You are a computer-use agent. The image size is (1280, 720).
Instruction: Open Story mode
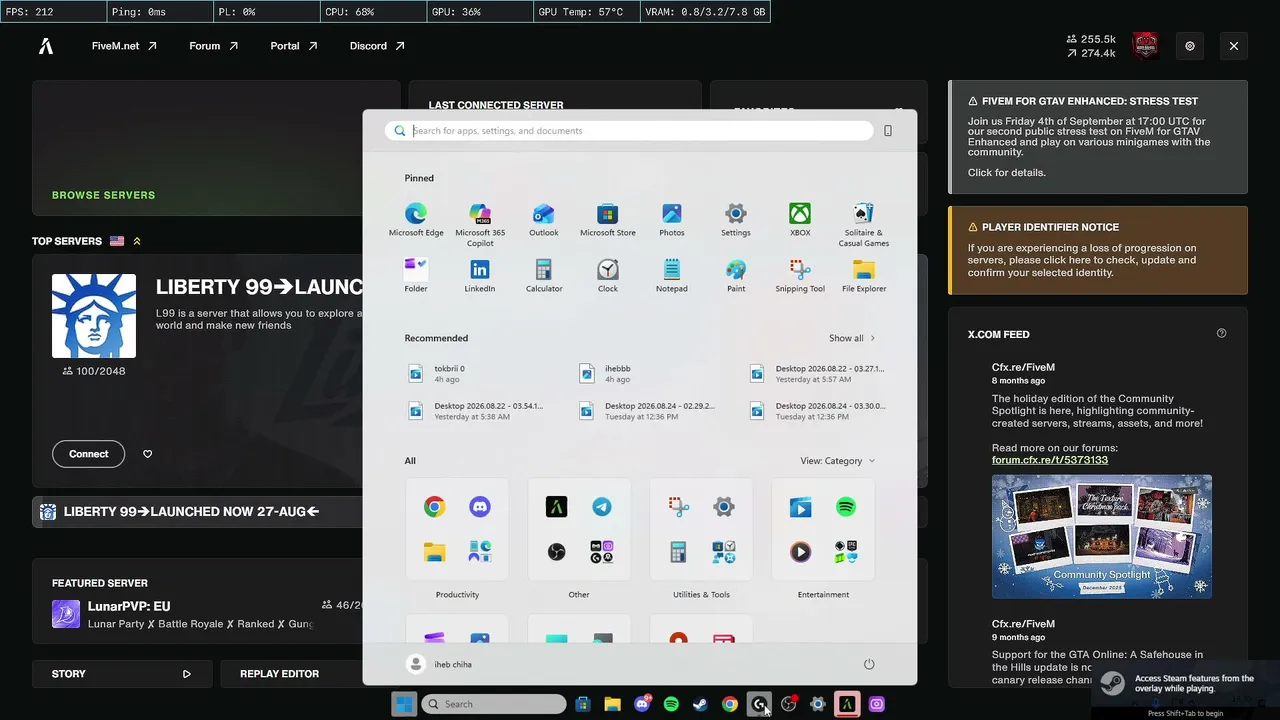click(x=122, y=674)
